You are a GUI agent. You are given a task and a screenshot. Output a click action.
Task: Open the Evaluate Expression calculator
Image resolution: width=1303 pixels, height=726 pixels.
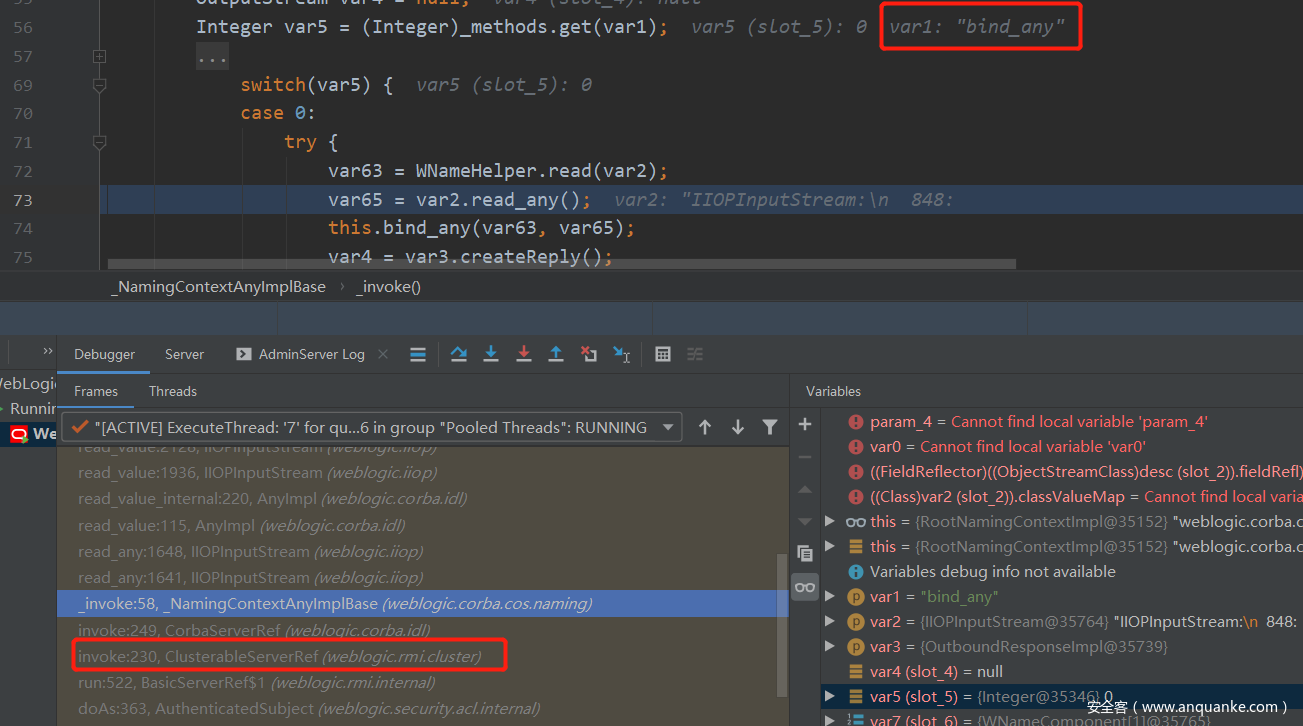[x=662, y=354]
